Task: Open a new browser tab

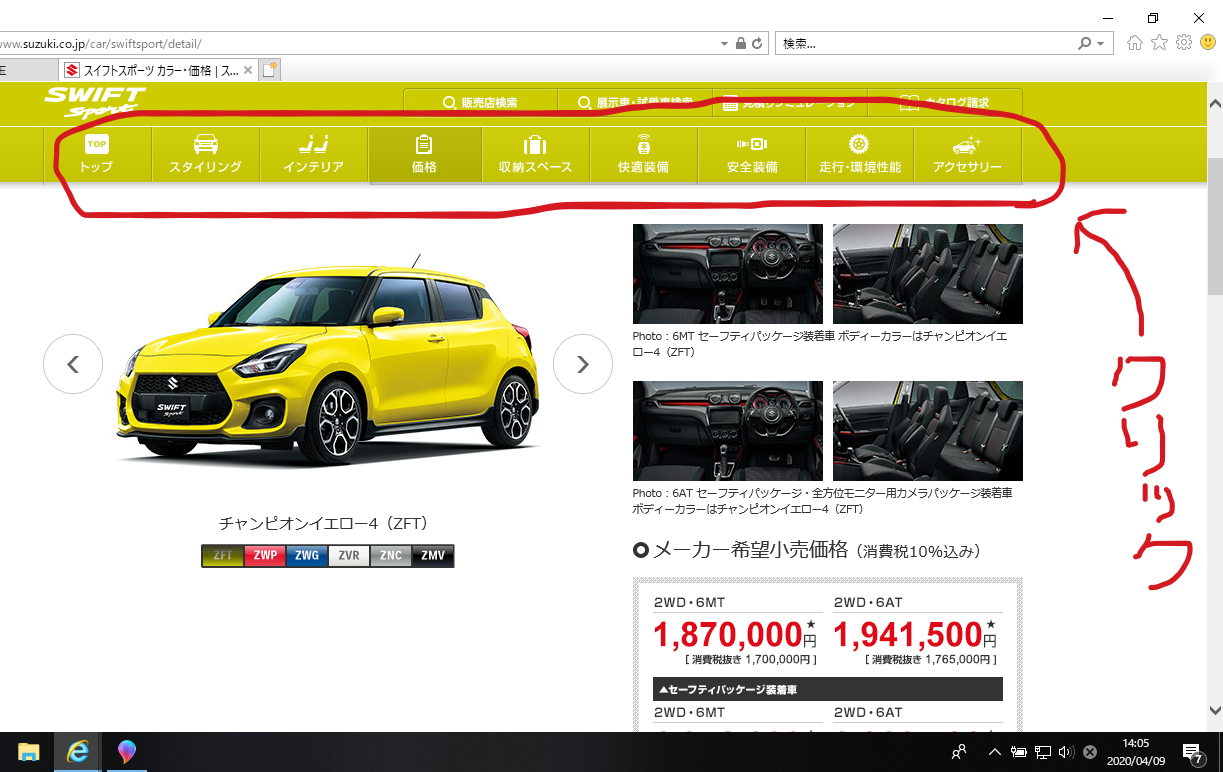Action: tap(270, 70)
